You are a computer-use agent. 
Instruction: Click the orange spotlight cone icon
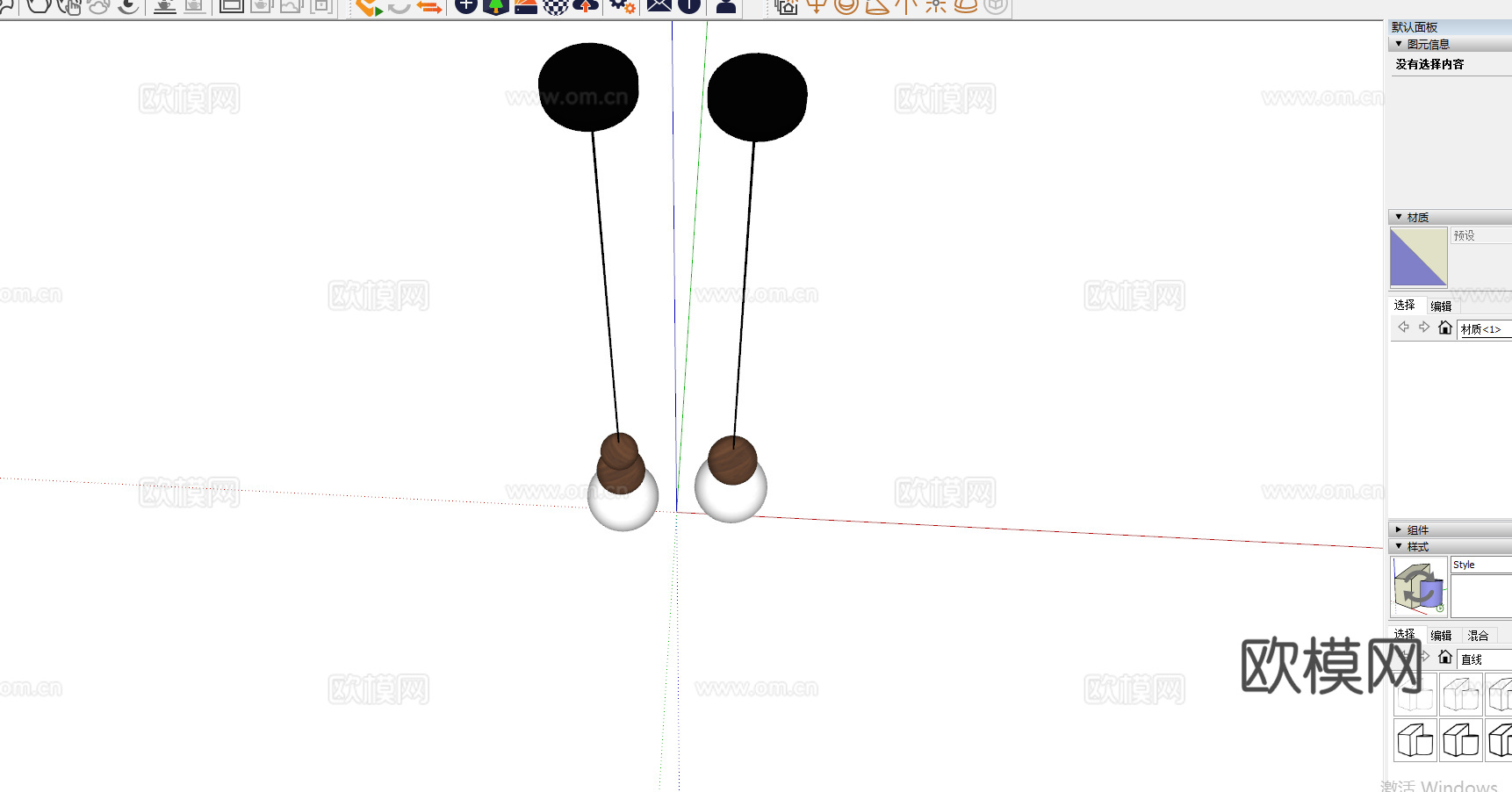tap(876, 5)
